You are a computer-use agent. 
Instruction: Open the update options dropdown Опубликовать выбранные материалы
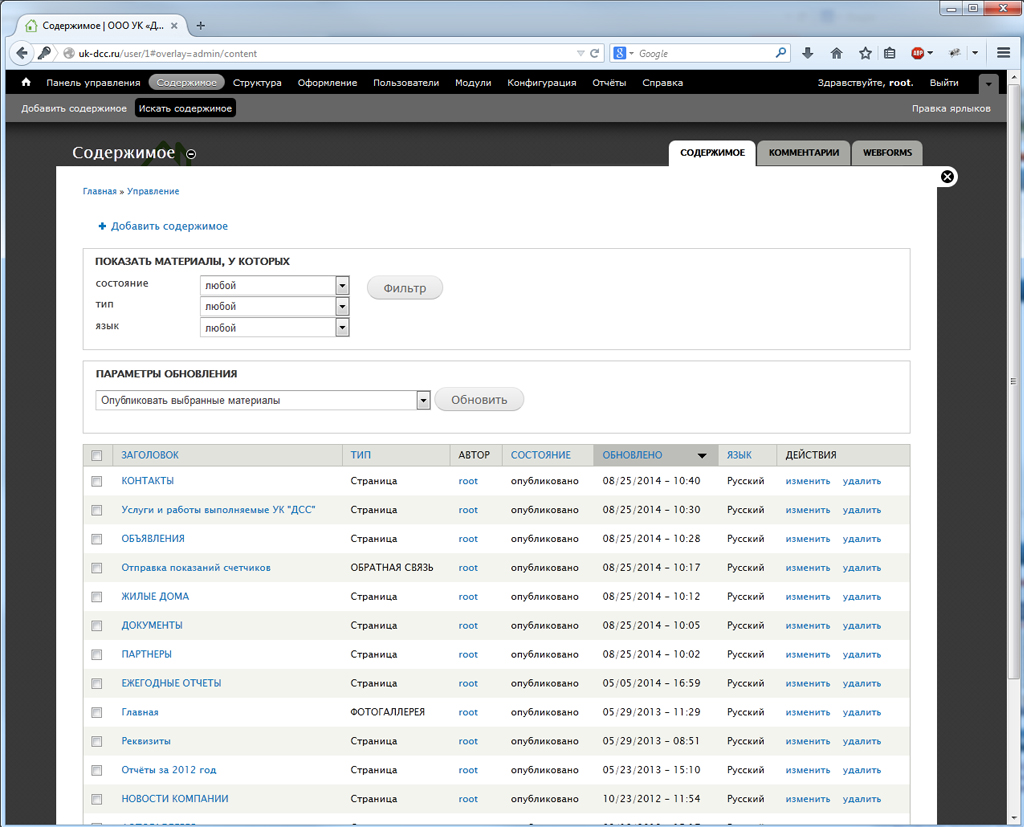(x=263, y=400)
